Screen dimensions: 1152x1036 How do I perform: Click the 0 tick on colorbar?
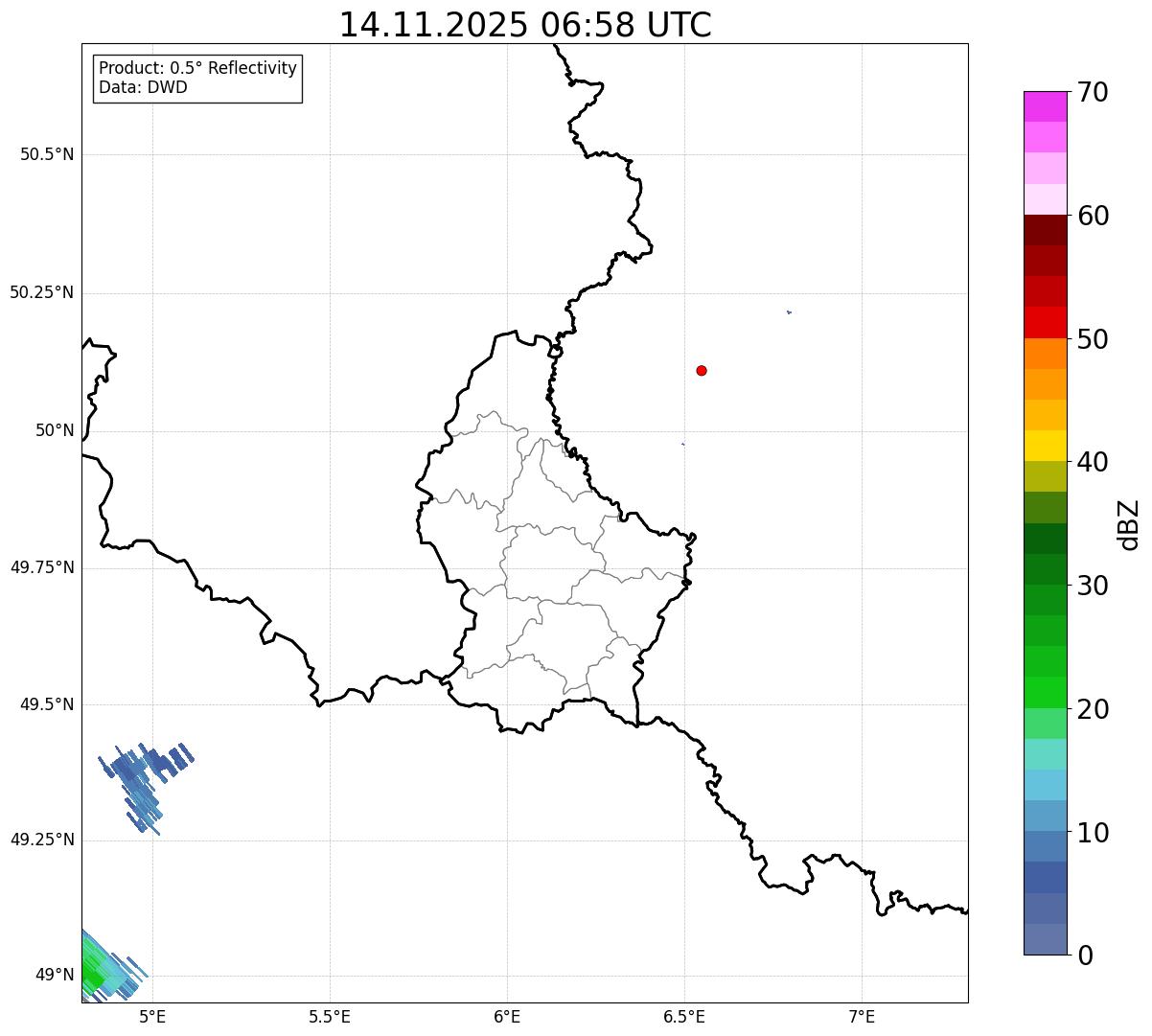pyautogui.click(x=1085, y=956)
